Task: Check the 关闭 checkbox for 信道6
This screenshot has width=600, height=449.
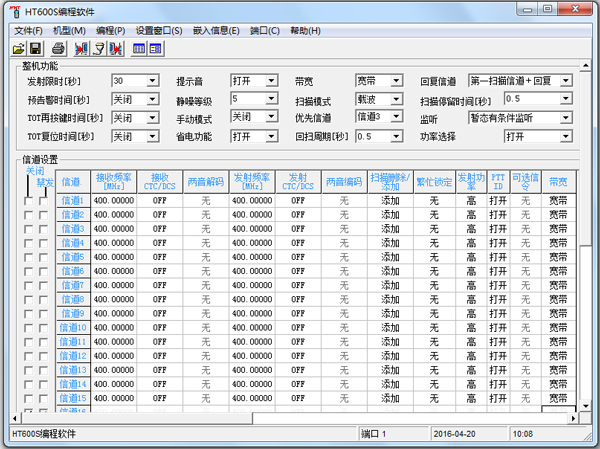Action: coord(28,271)
